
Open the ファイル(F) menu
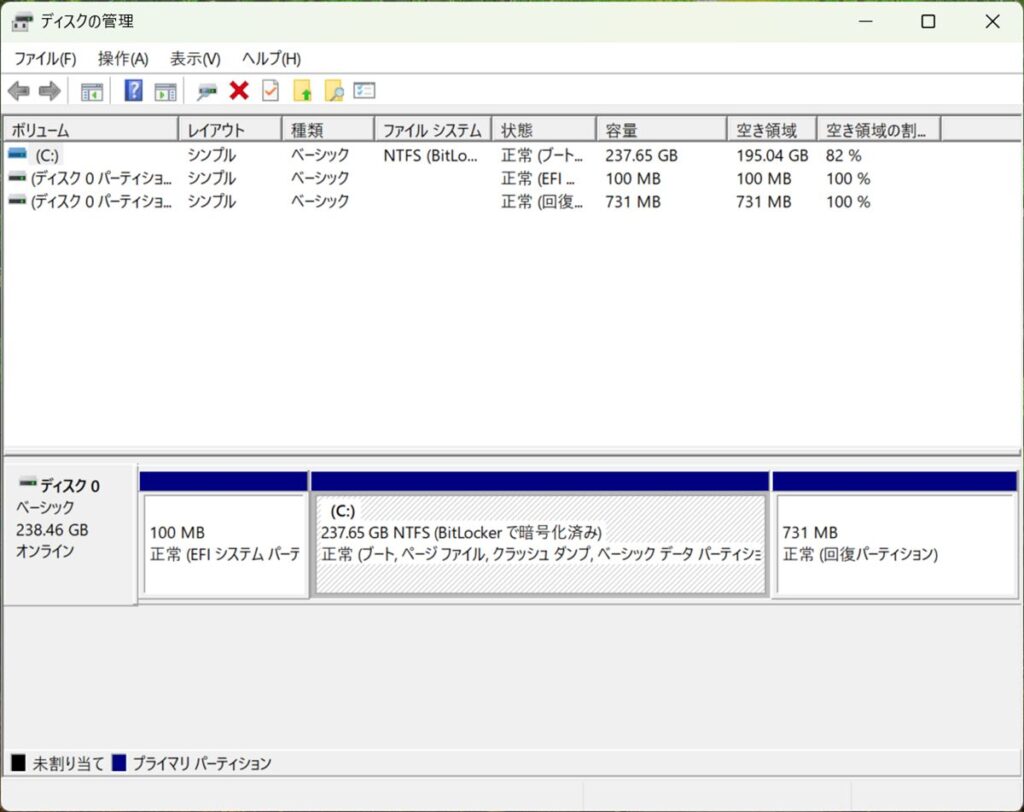click(45, 59)
